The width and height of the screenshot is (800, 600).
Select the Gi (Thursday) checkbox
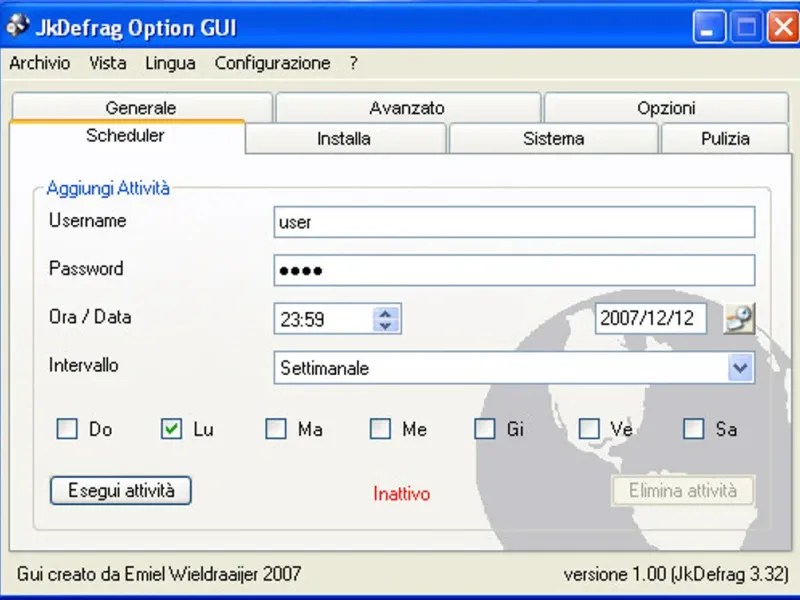[485, 429]
